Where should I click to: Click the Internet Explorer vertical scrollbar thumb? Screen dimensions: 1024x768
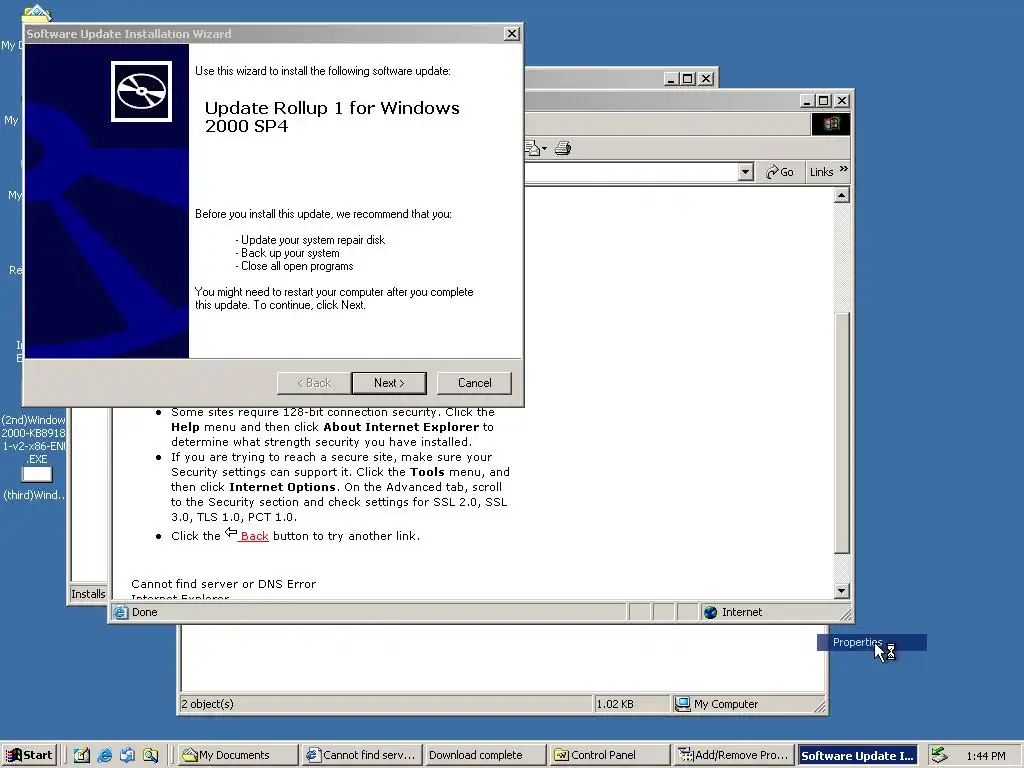pos(842,434)
